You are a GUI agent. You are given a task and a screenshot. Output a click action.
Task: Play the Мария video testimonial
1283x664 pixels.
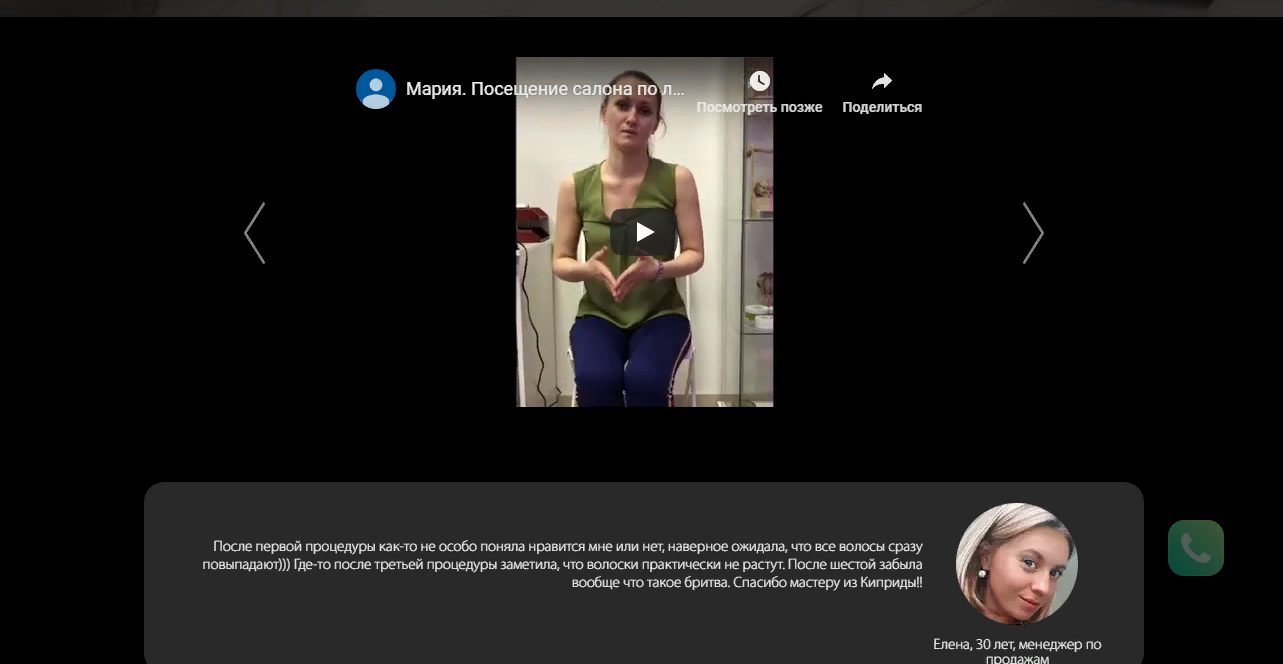pyautogui.click(x=644, y=232)
